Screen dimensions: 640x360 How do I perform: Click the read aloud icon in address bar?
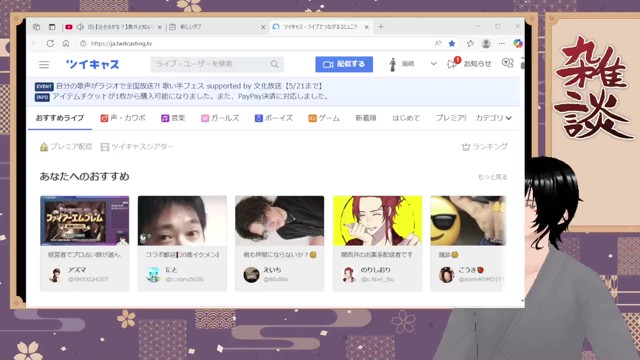tap(438, 43)
